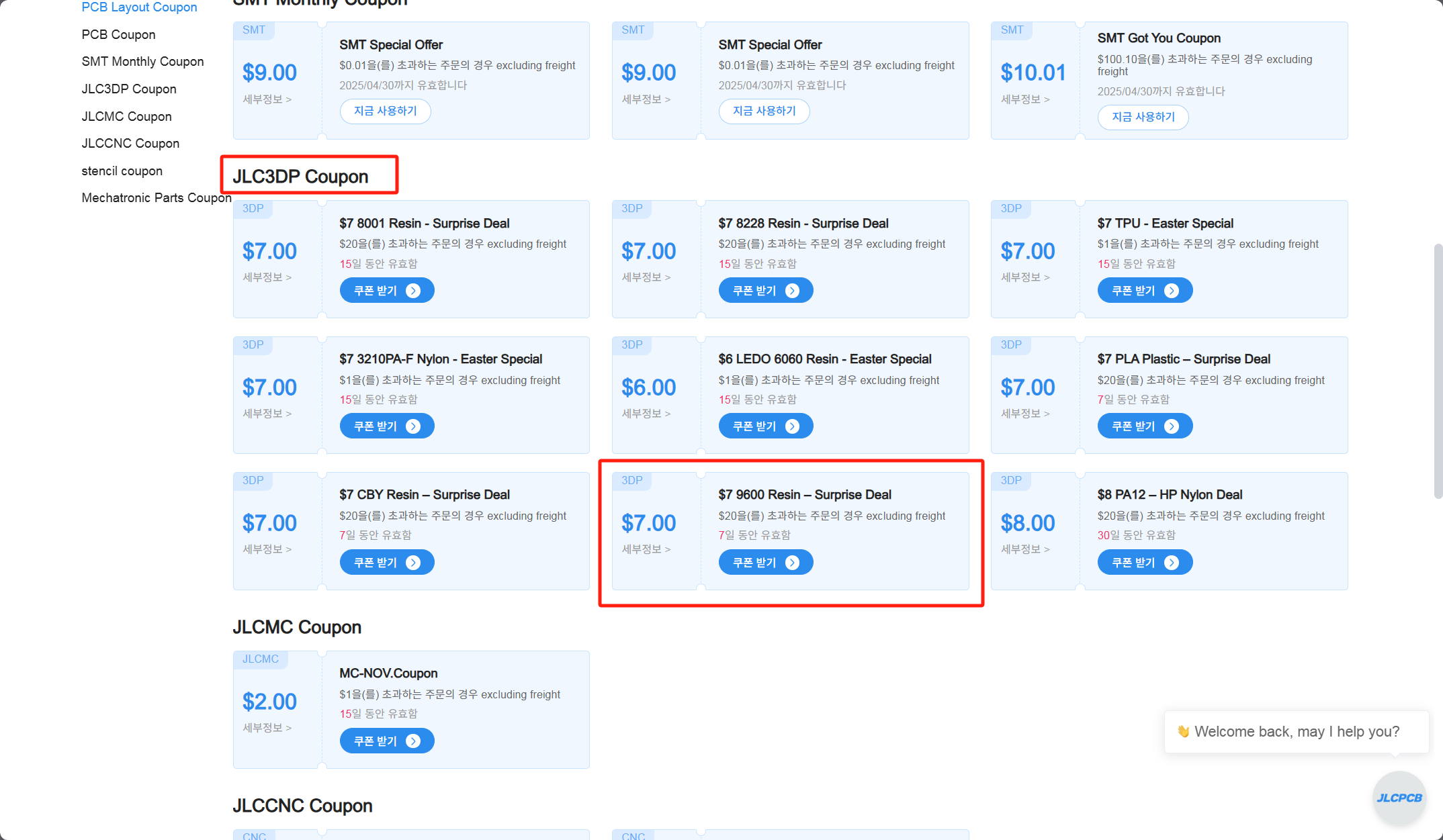Get the $7 8001 Resin coupon
The image size is (1443, 840).
coord(387,291)
